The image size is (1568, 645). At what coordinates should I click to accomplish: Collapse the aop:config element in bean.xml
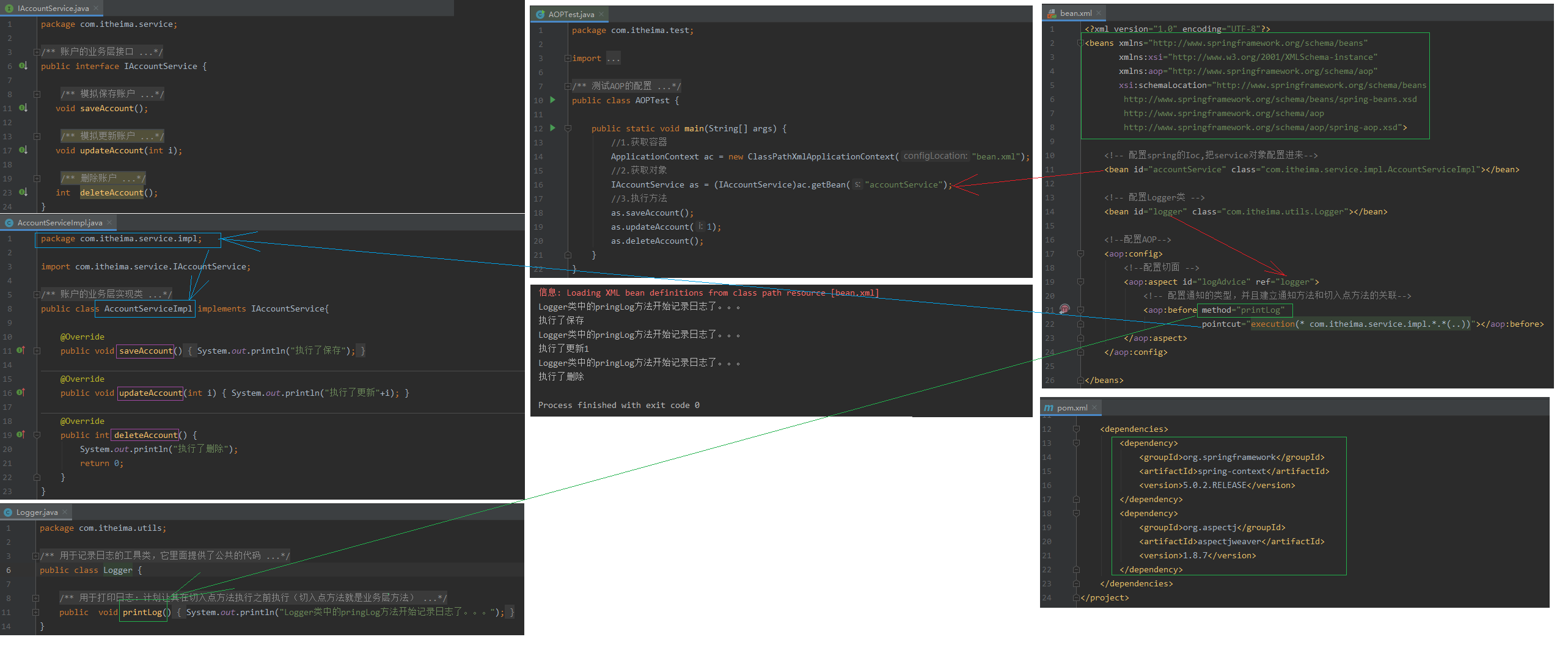1080,253
